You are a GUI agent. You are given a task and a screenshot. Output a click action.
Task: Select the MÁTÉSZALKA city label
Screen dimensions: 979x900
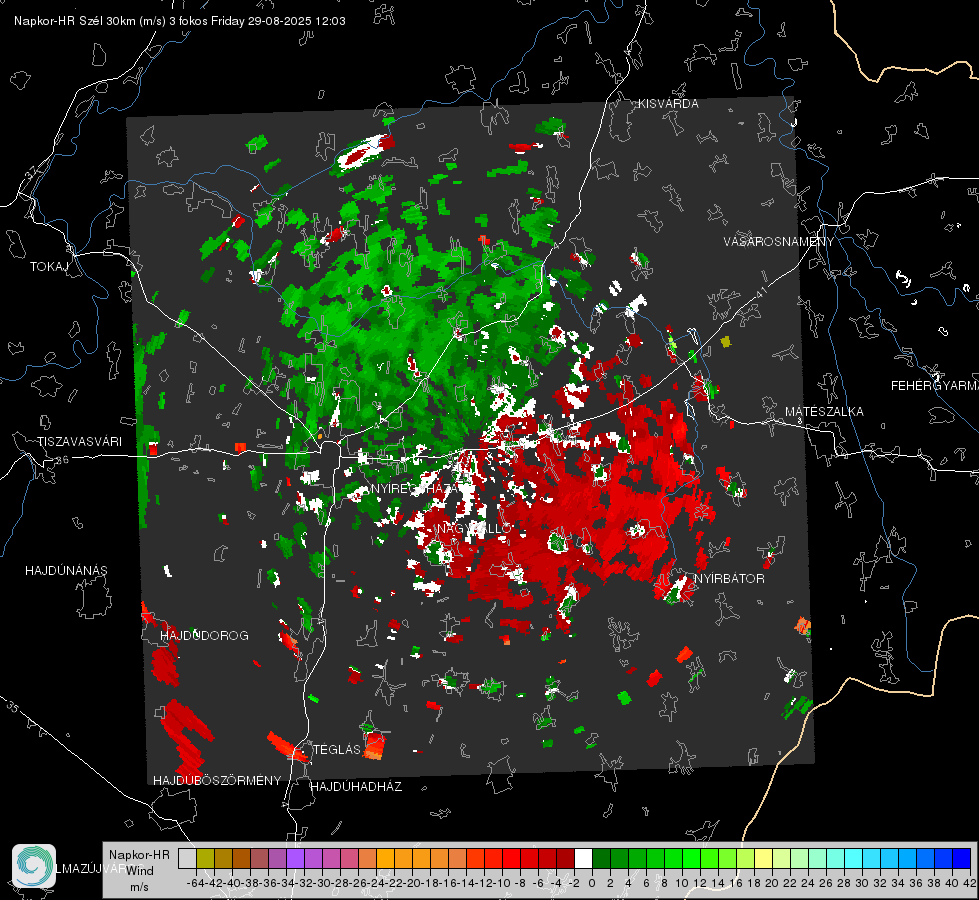(x=824, y=412)
